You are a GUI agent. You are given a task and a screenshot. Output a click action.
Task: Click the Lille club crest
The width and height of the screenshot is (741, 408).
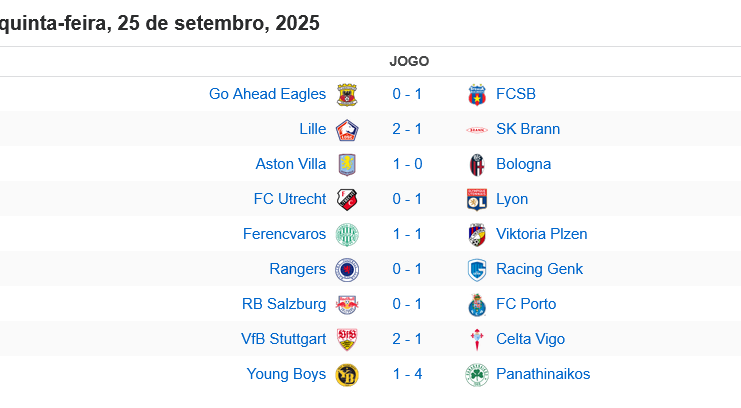tap(347, 129)
